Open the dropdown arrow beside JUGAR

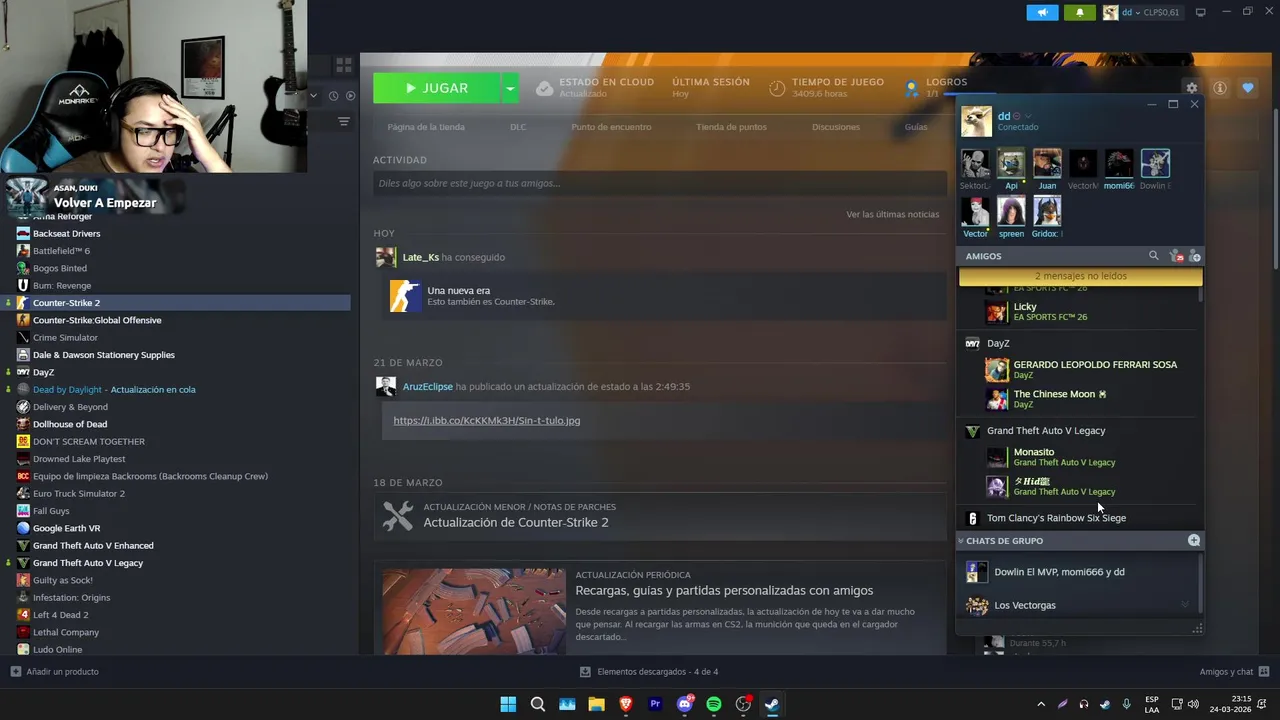510,88
